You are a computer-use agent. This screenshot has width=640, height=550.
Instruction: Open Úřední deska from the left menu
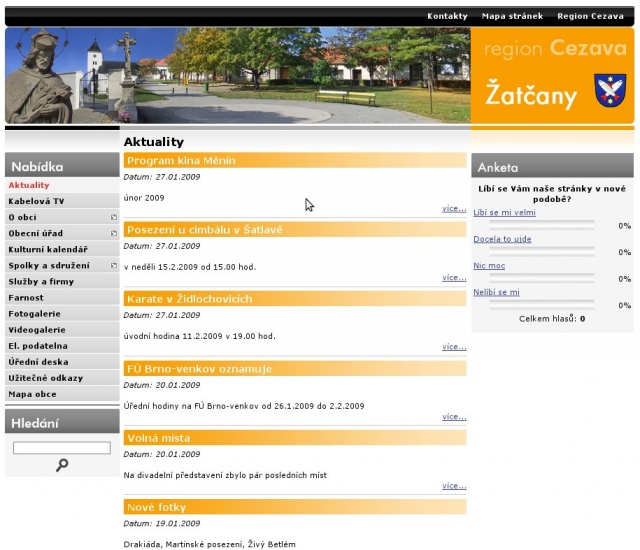point(39,362)
